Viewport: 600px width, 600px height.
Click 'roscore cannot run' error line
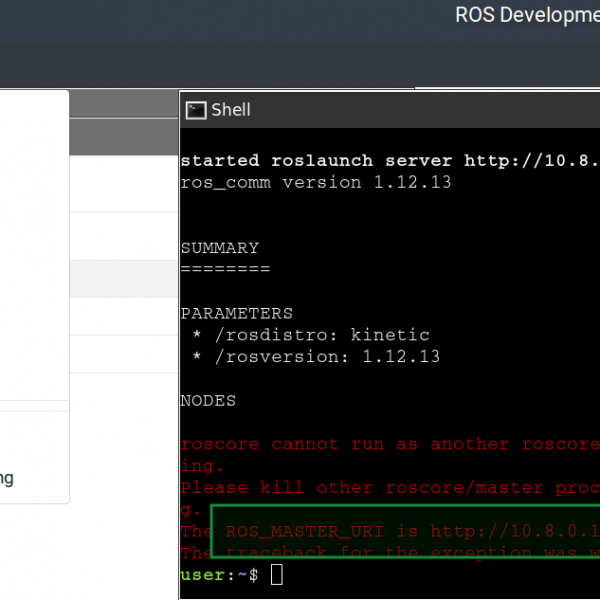(x=390, y=444)
